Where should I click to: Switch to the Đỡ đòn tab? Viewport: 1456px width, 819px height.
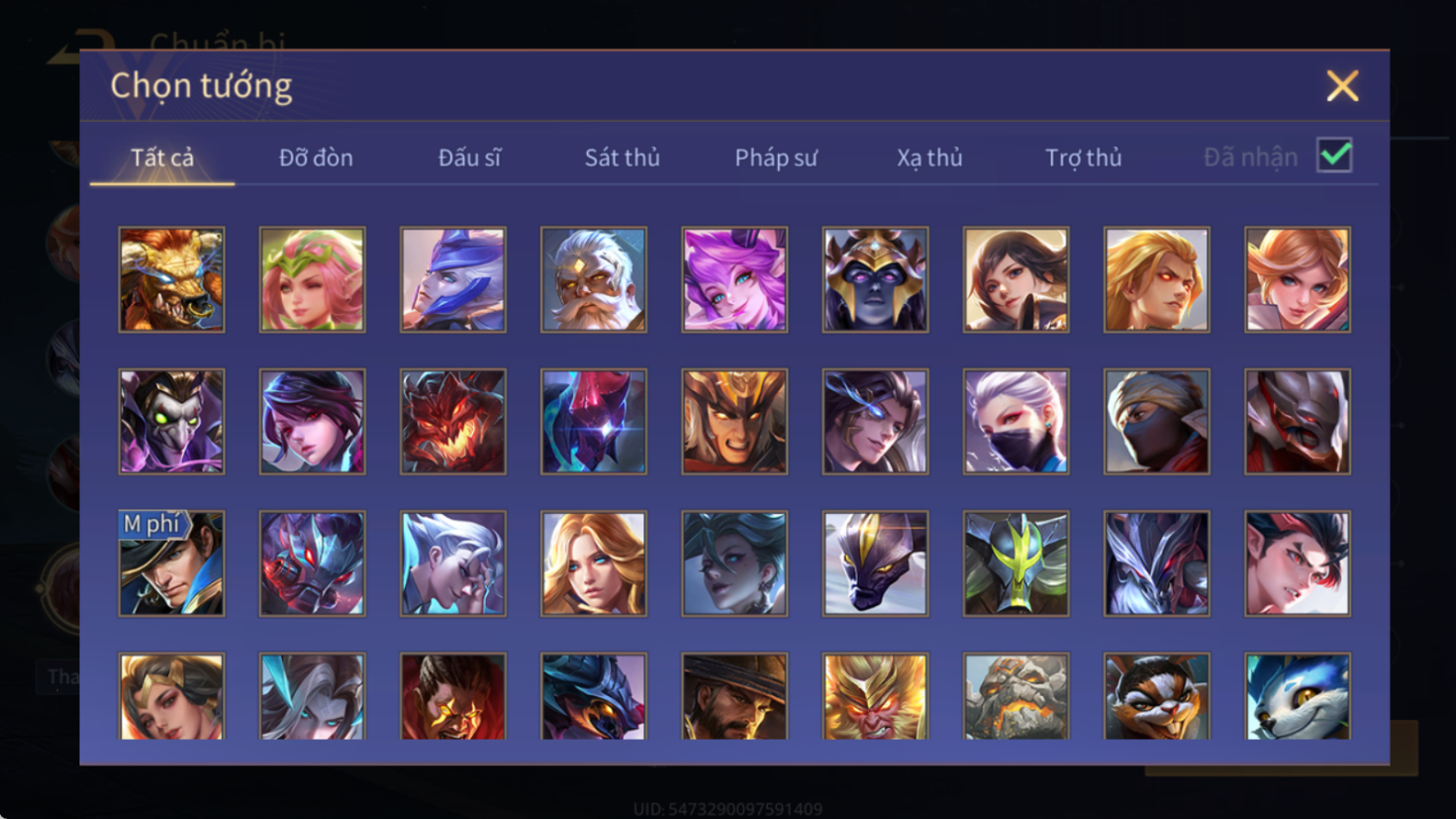[x=316, y=157]
